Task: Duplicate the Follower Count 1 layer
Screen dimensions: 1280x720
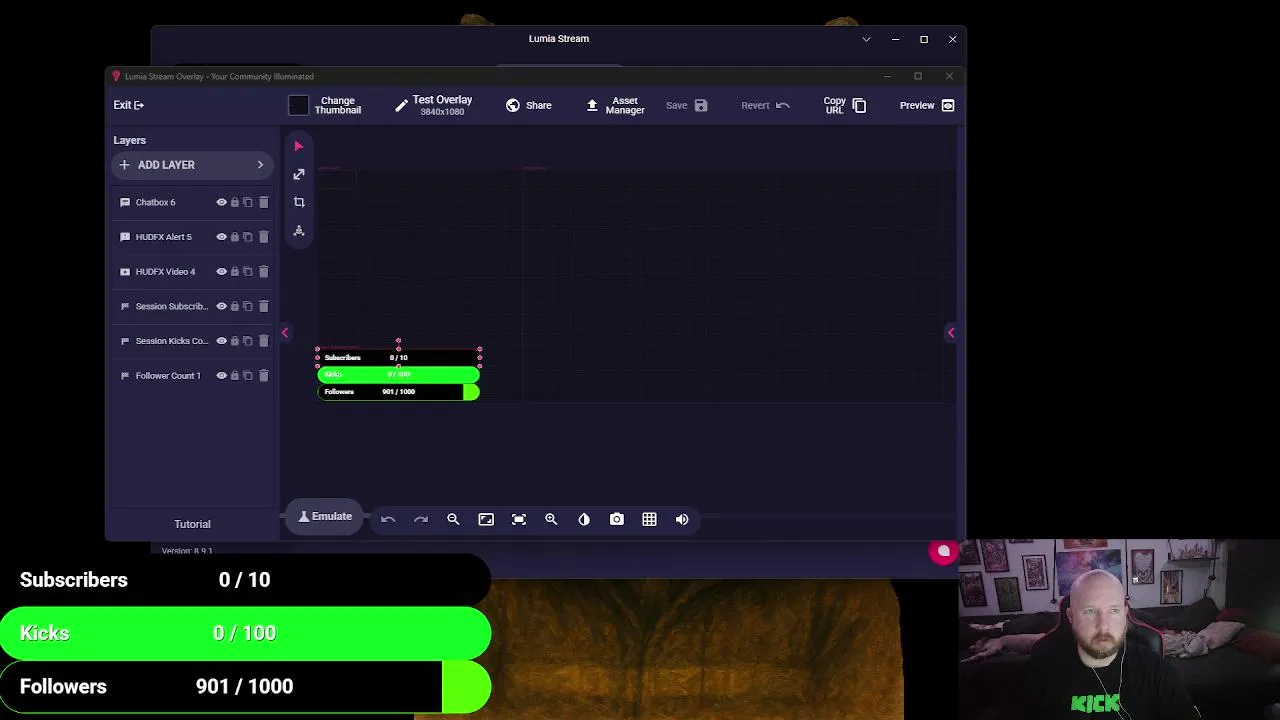Action: point(248,375)
